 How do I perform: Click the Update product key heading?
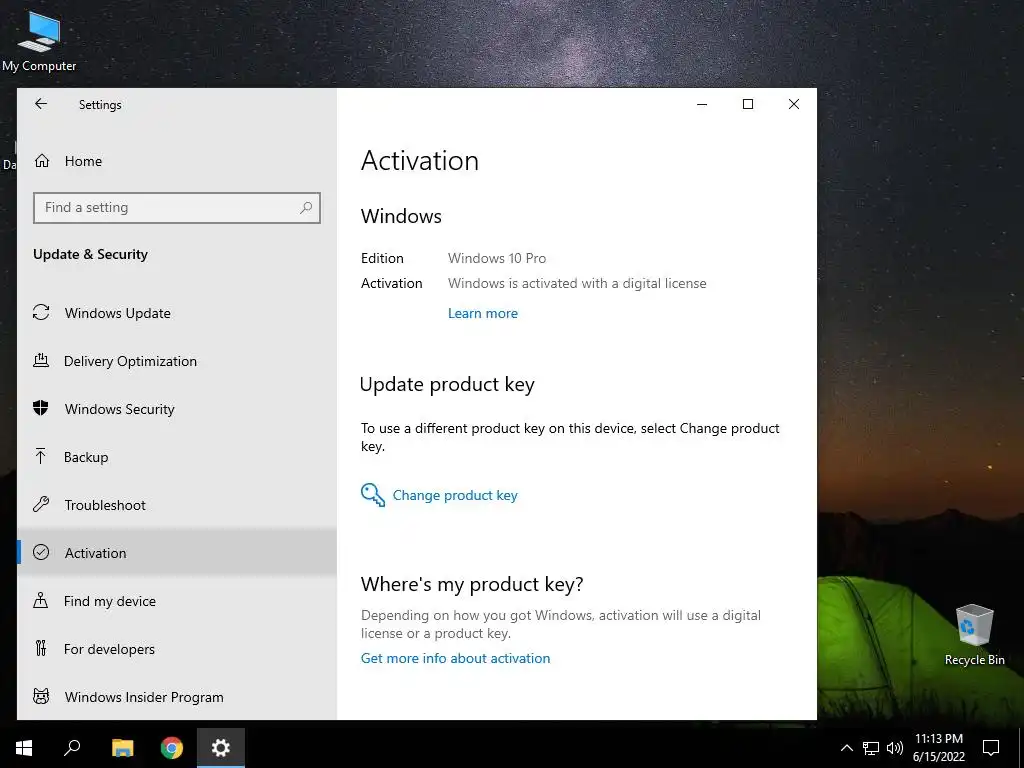[x=447, y=385]
